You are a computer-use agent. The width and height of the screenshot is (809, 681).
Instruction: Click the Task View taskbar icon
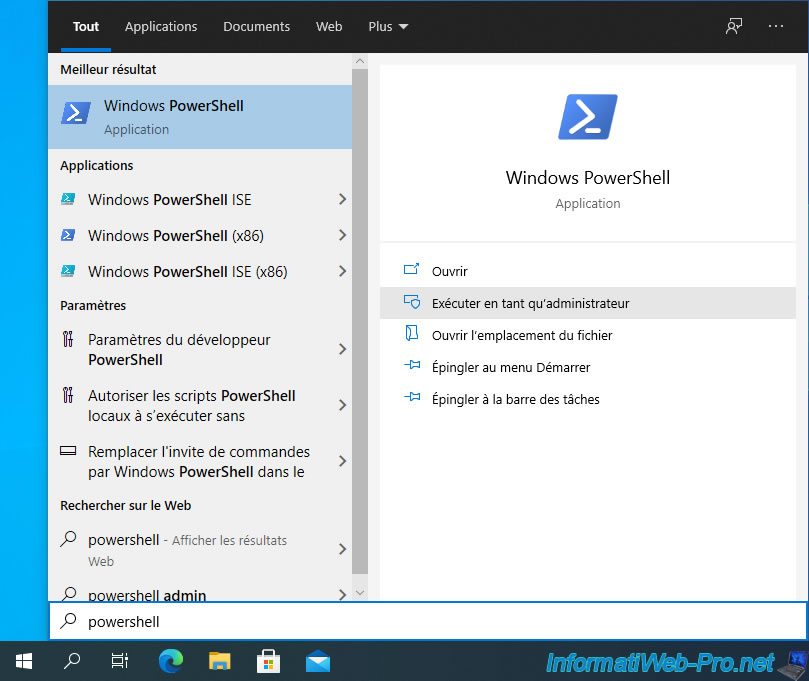click(120, 661)
